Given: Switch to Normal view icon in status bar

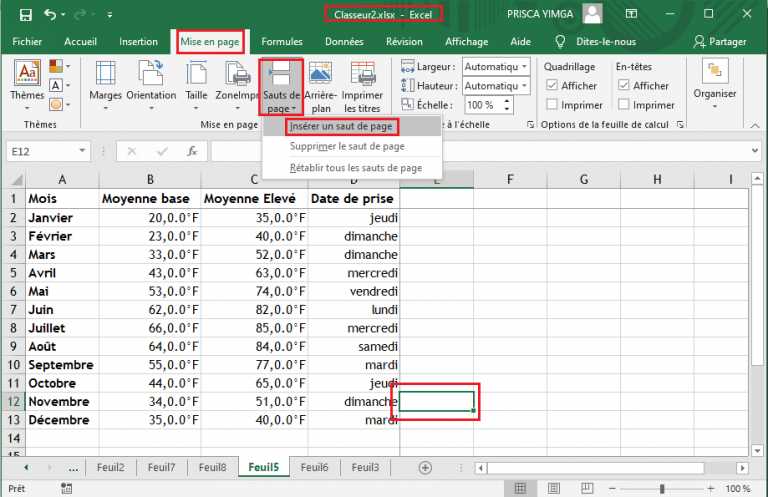Looking at the screenshot, I should (x=520, y=488).
